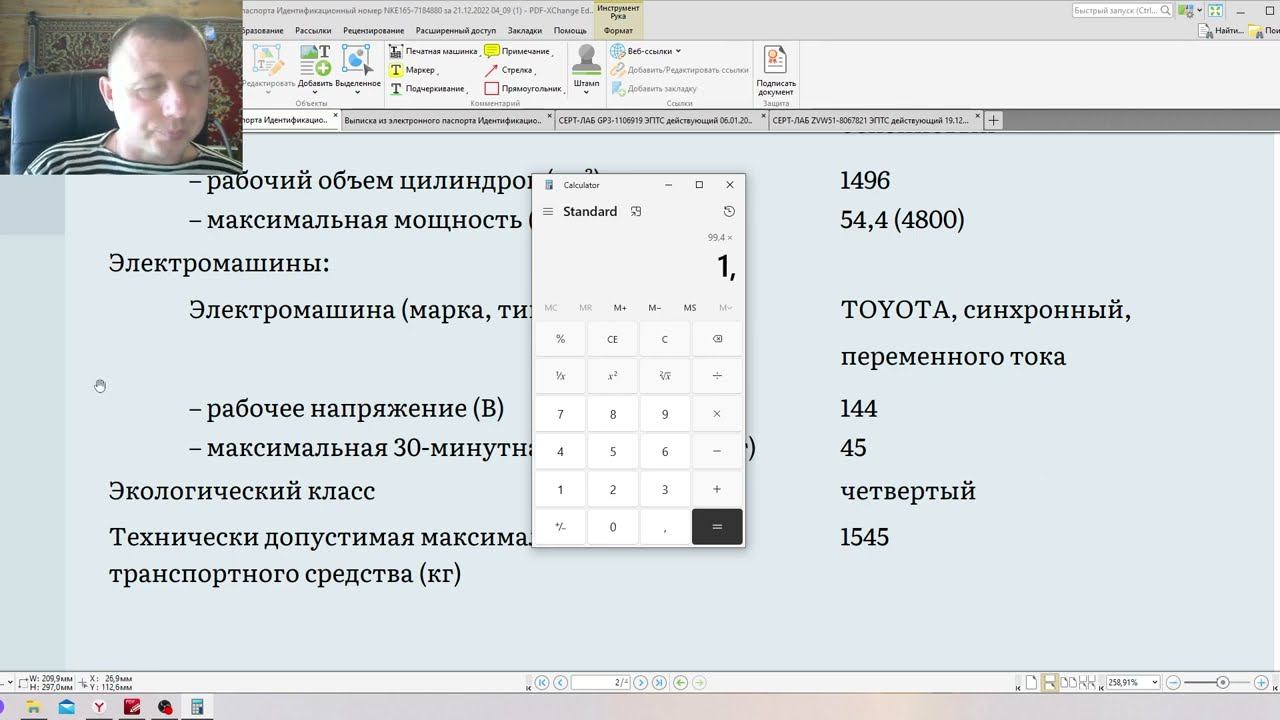Click the zoom out minus button

click(1174, 682)
